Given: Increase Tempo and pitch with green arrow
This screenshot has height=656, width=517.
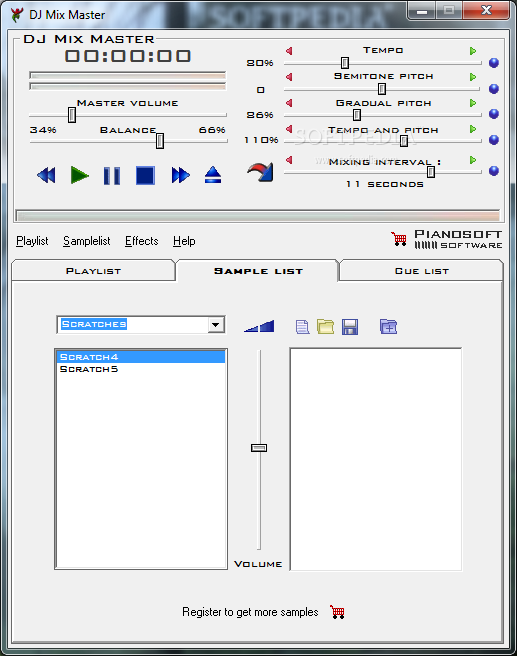Looking at the screenshot, I should pos(473,129).
